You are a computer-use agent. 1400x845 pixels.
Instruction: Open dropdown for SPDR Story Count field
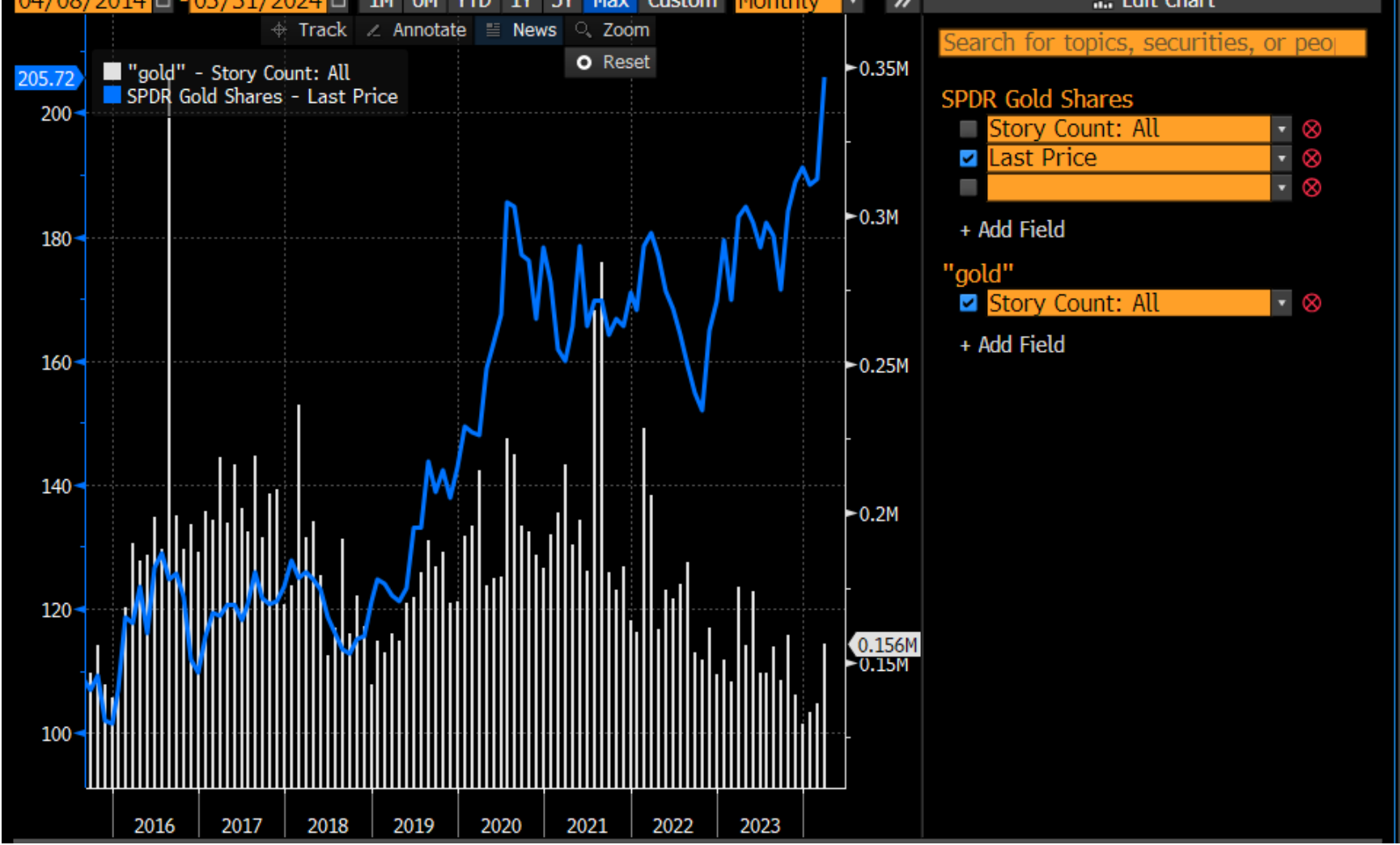click(1281, 130)
